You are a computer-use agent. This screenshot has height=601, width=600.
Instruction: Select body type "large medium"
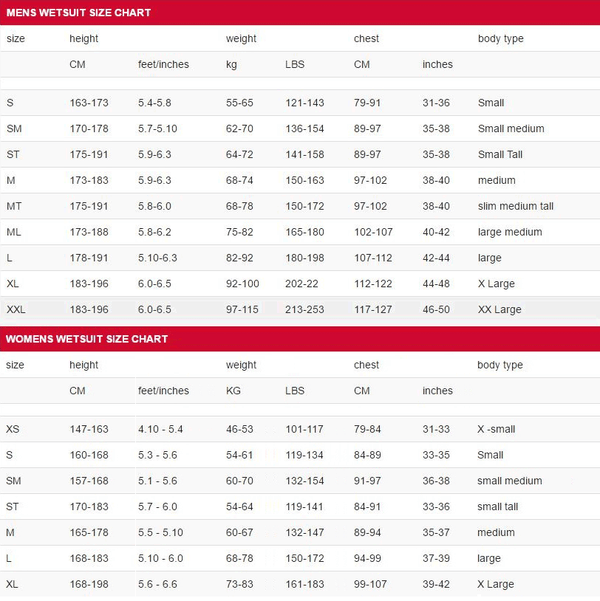point(510,232)
